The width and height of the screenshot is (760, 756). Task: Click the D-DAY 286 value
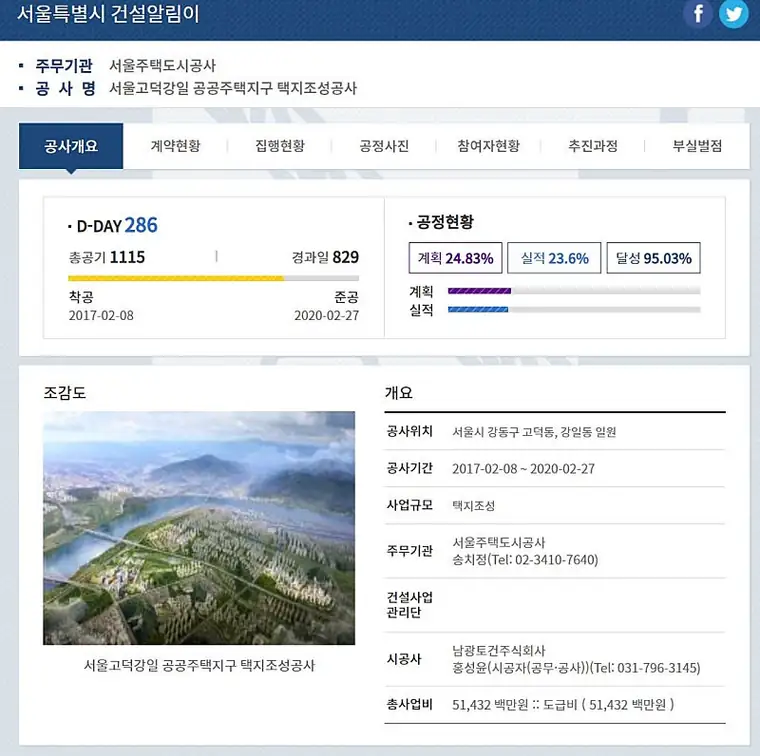click(141, 225)
